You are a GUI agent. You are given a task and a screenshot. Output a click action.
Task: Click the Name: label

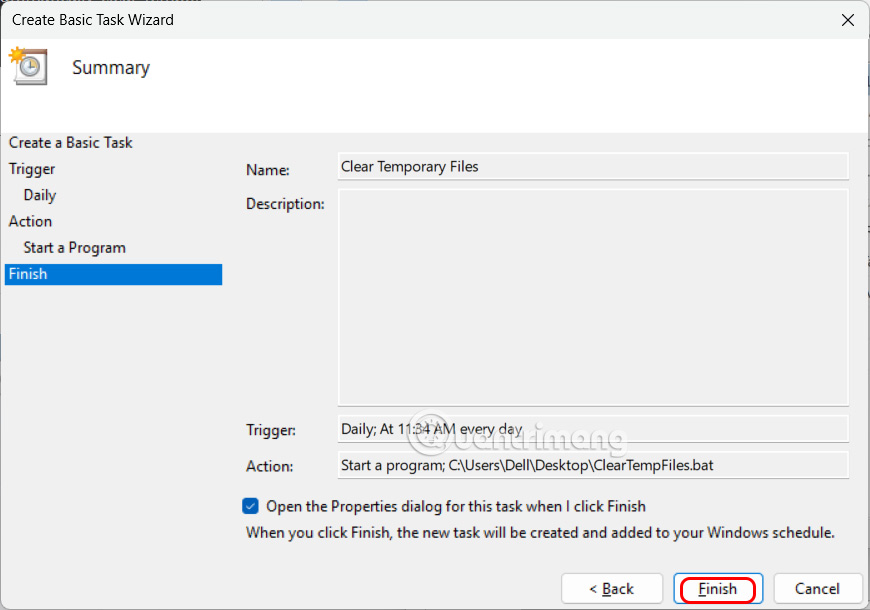click(x=268, y=170)
